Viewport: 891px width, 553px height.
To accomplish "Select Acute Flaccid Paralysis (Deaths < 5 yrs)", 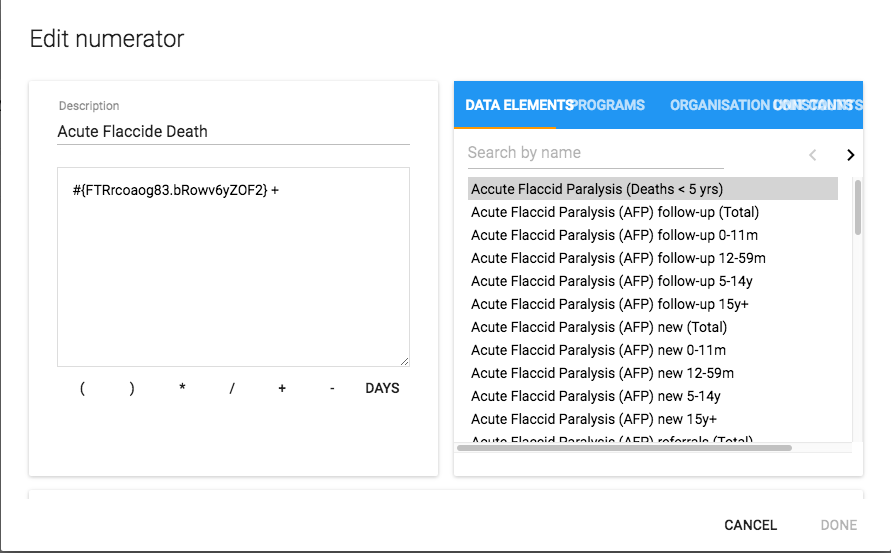I will click(x=597, y=189).
